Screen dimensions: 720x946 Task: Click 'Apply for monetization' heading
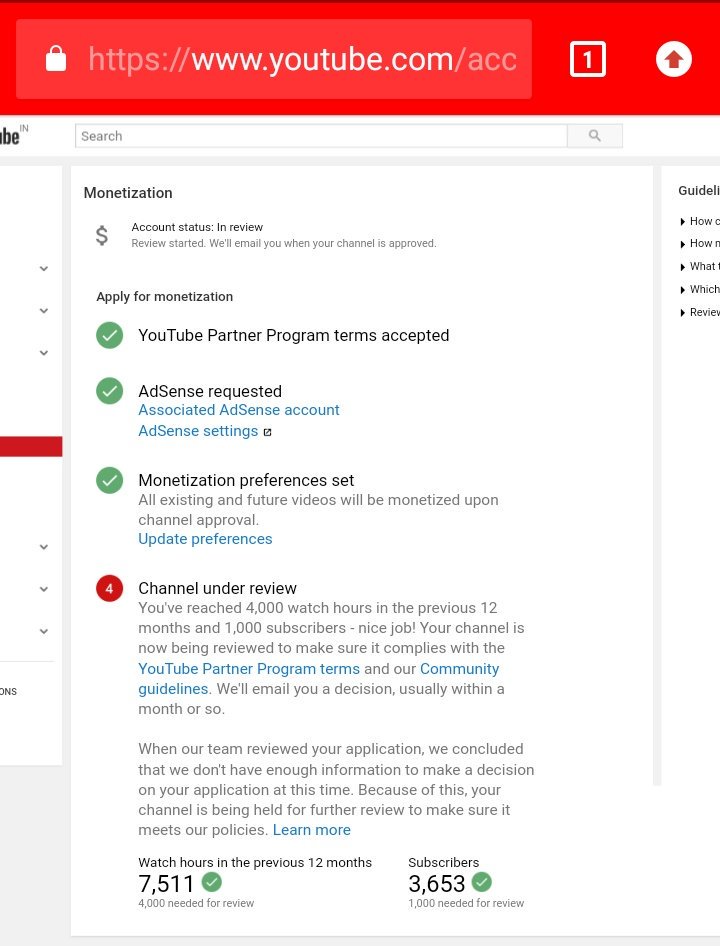tap(165, 296)
